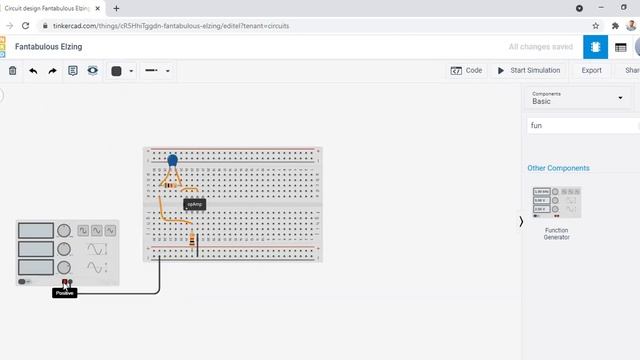
Task: Select sine wave on function generator
Action: pyautogui.click(x=97, y=231)
